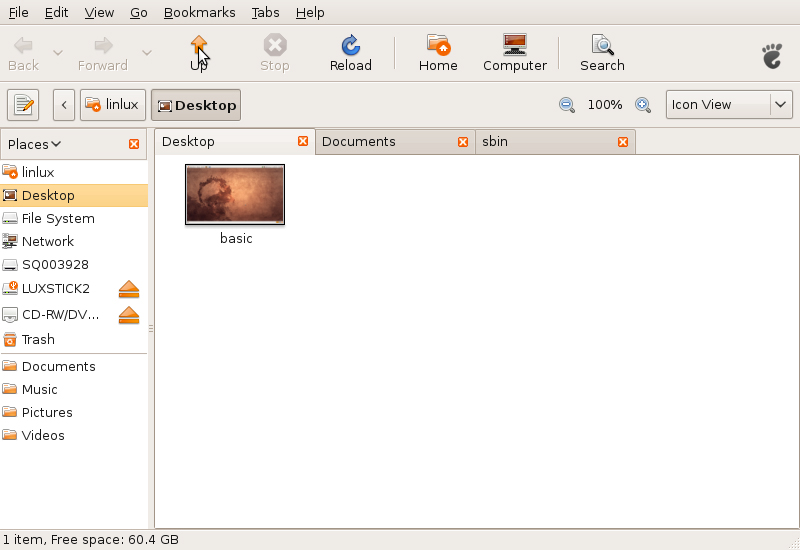Open Pictures bookmark in sidebar
800x550 pixels.
point(74,412)
